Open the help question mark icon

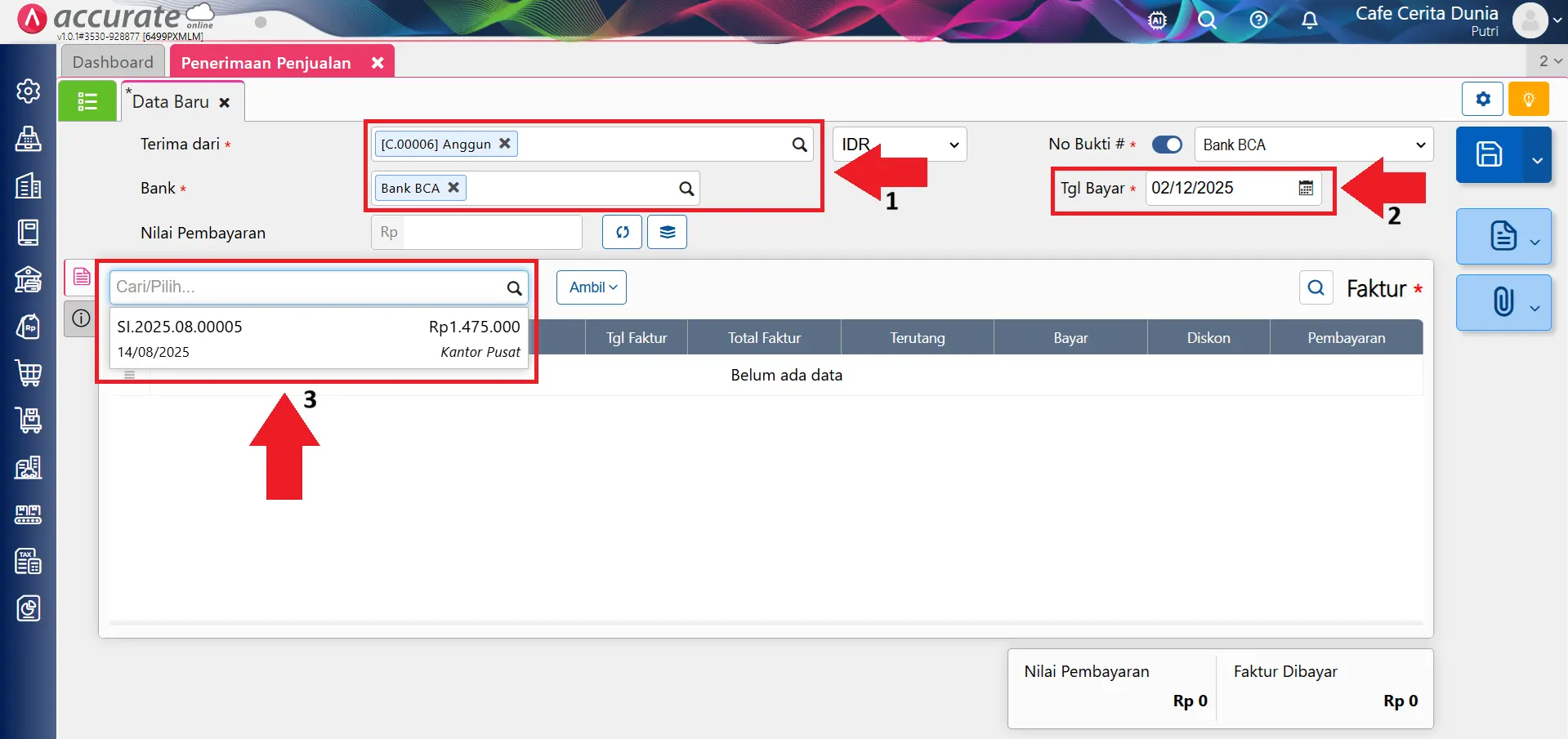click(x=1258, y=20)
